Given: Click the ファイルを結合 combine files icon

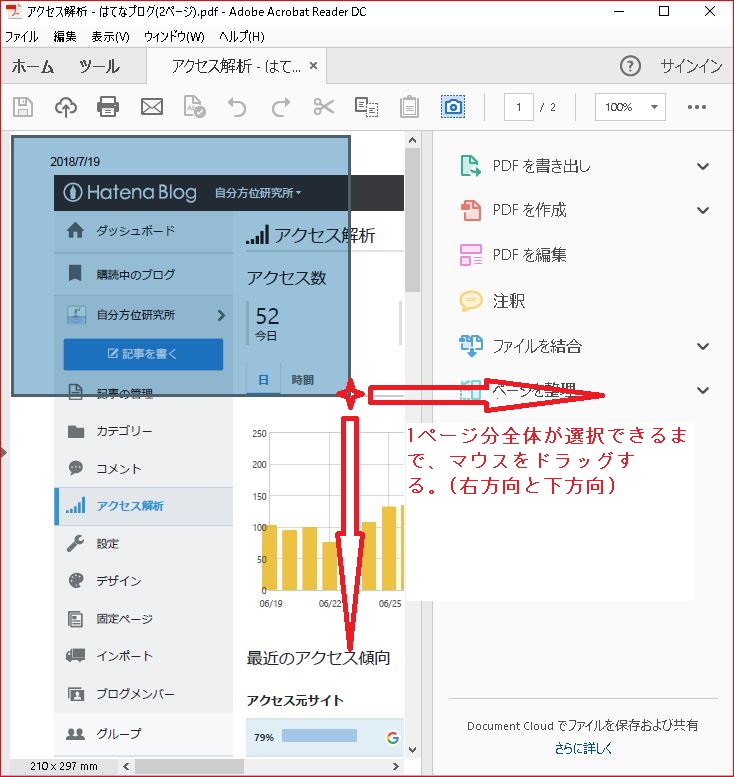Looking at the screenshot, I should point(470,345).
